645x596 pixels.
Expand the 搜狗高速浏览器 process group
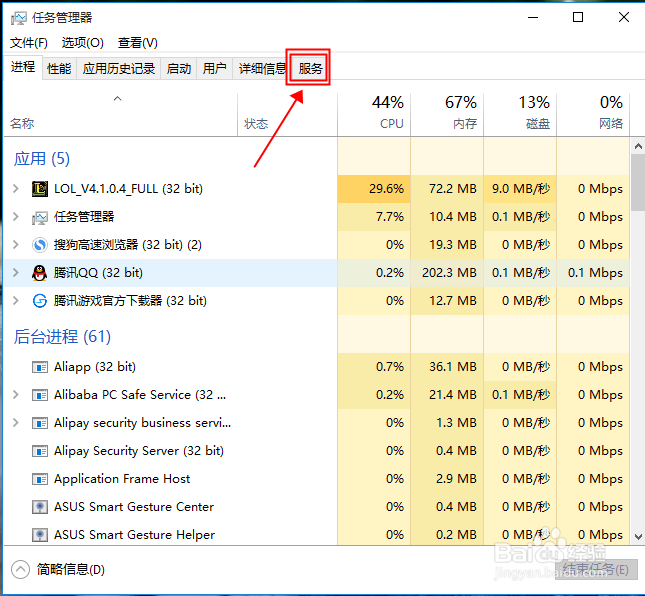(16, 245)
